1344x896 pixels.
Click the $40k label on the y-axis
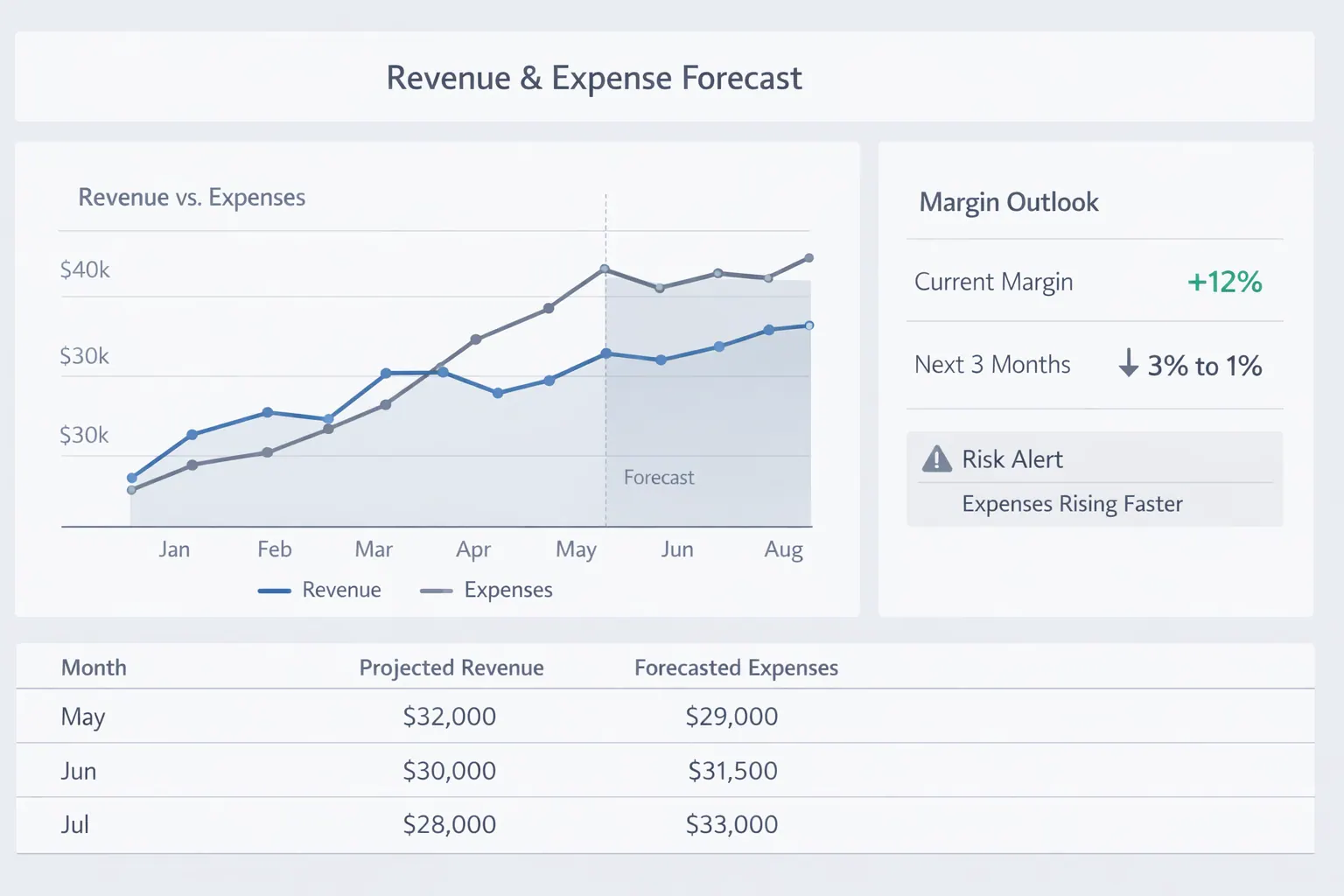pyautogui.click(x=85, y=269)
